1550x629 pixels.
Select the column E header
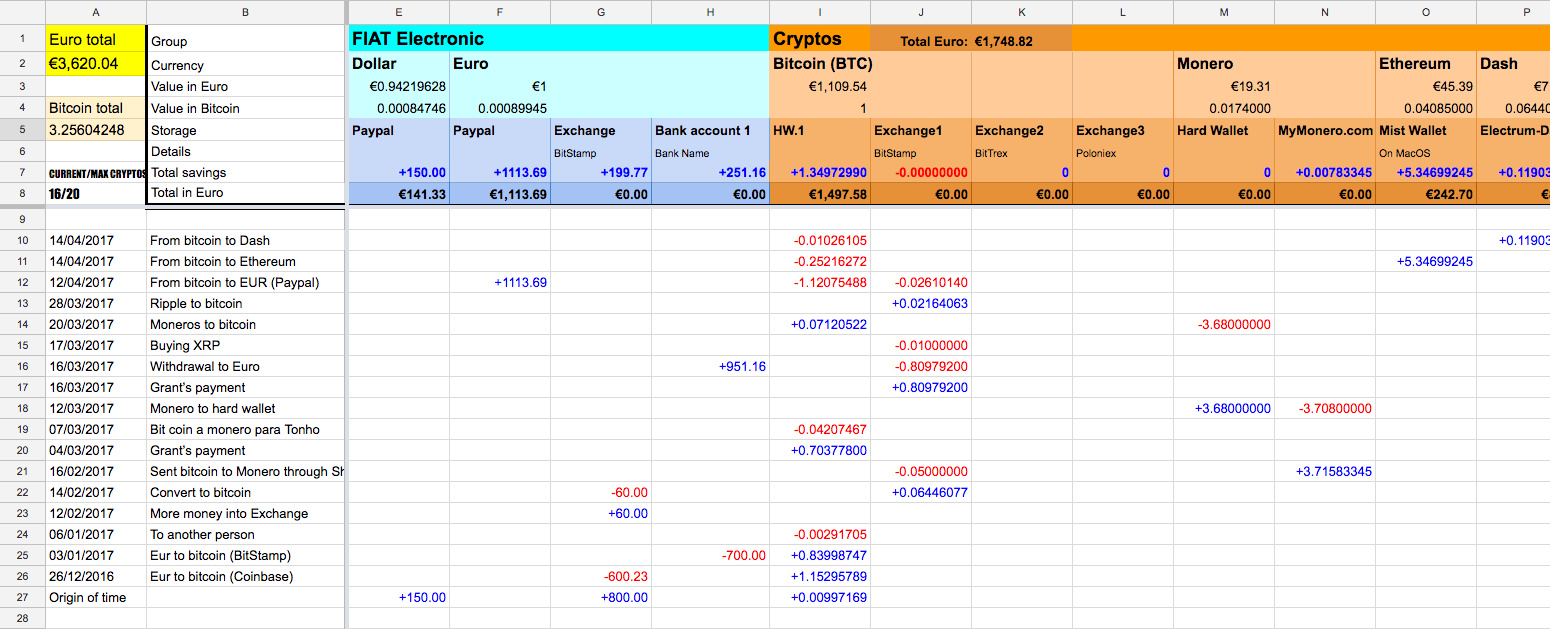(x=398, y=12)
